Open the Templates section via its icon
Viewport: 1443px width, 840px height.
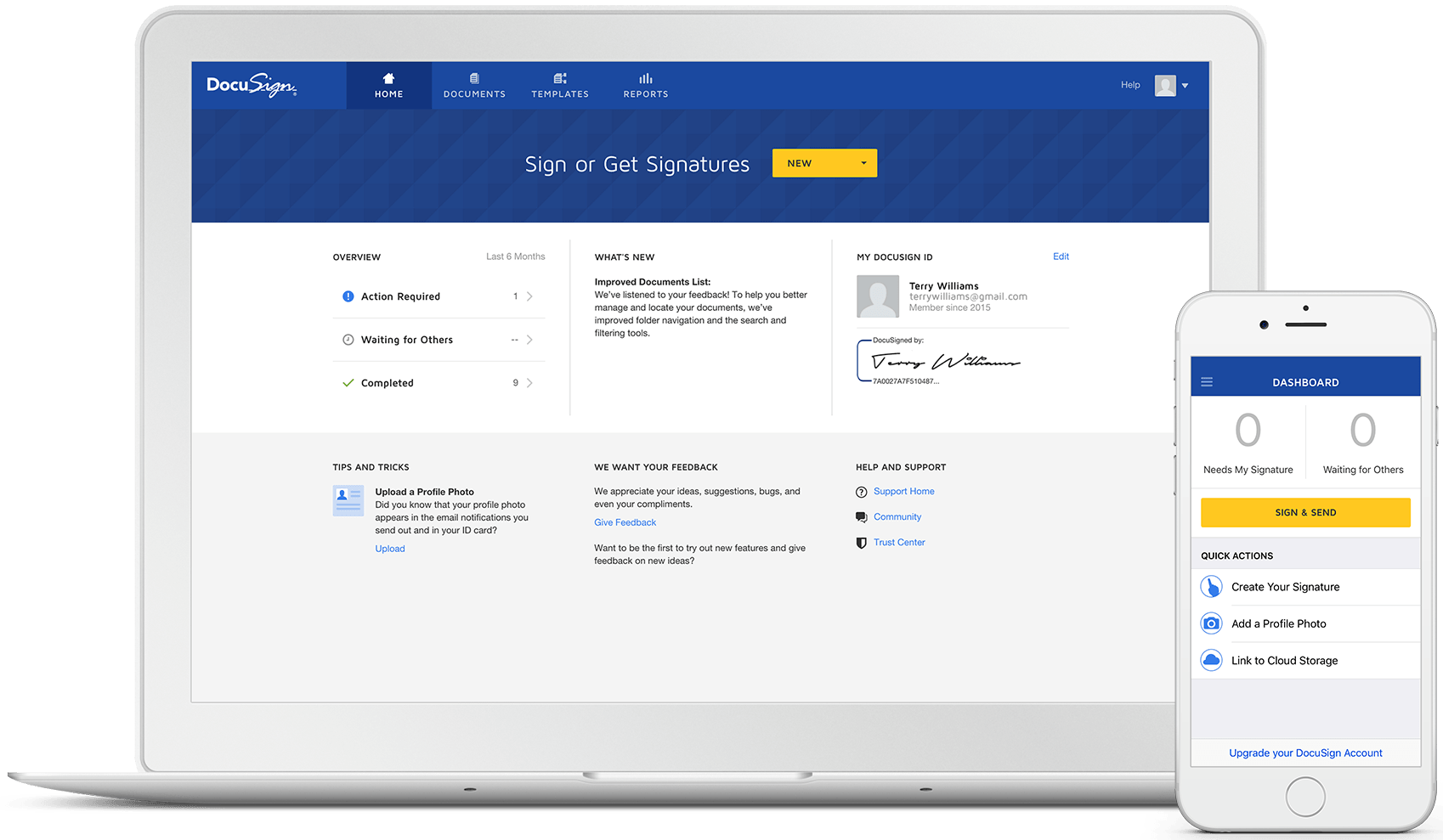pos(559,77)
